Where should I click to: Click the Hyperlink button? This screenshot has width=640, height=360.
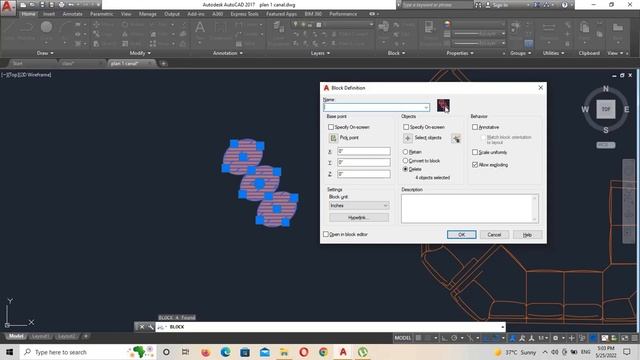[x=359, y=218]
